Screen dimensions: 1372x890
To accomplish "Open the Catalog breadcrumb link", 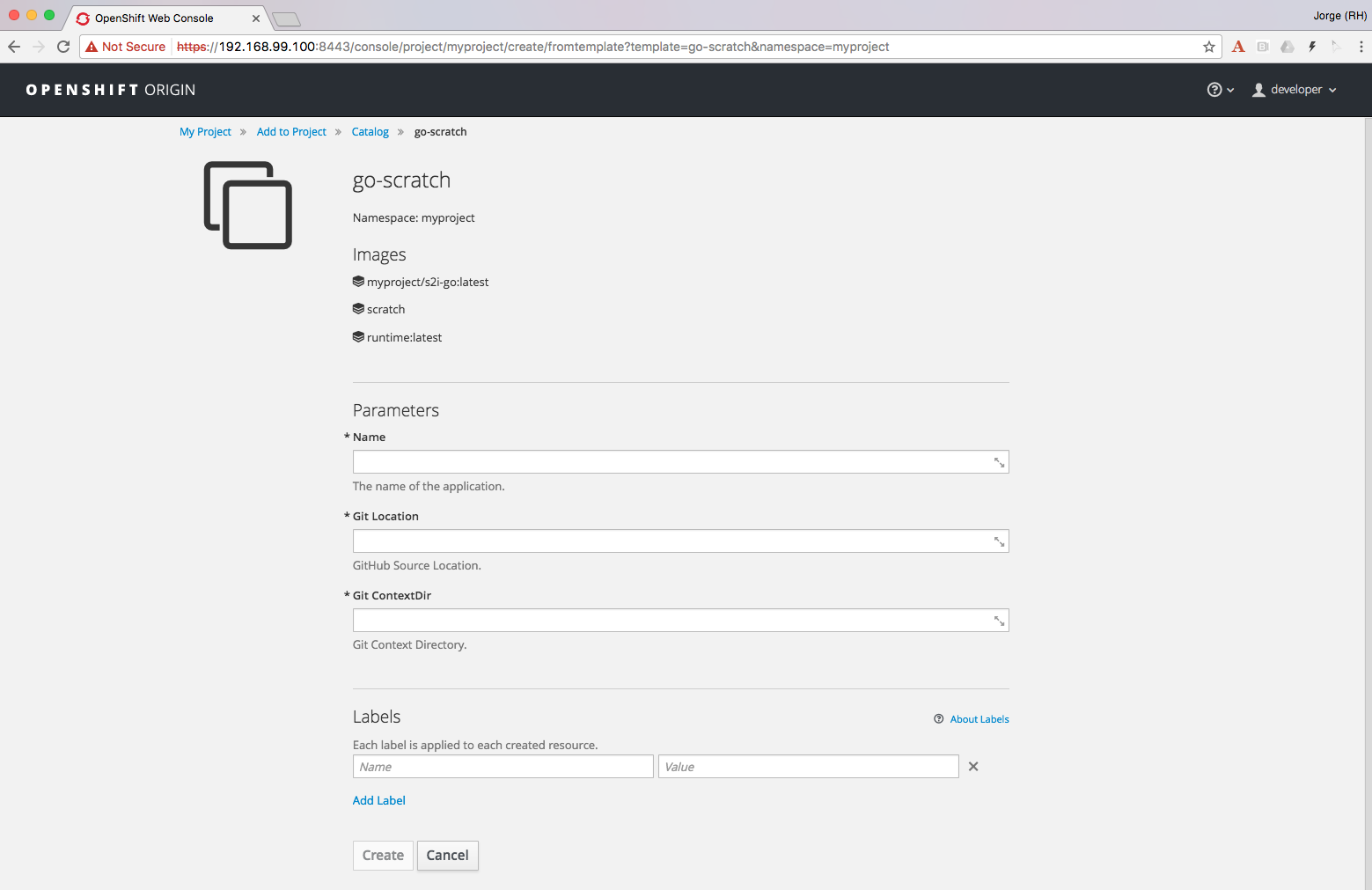I will click(x=370, y=132).
